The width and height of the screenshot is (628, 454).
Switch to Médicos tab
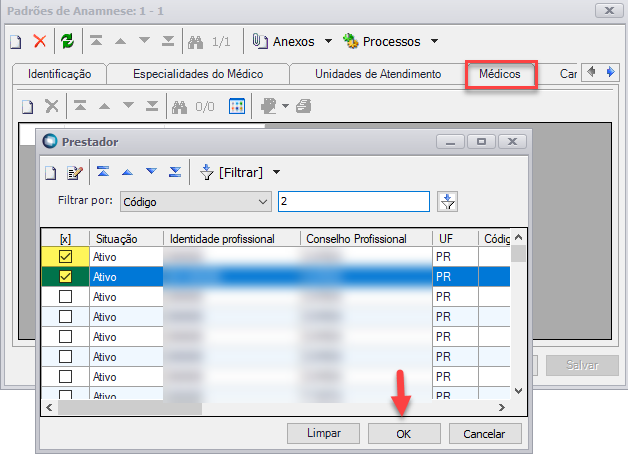pos(499,74)
